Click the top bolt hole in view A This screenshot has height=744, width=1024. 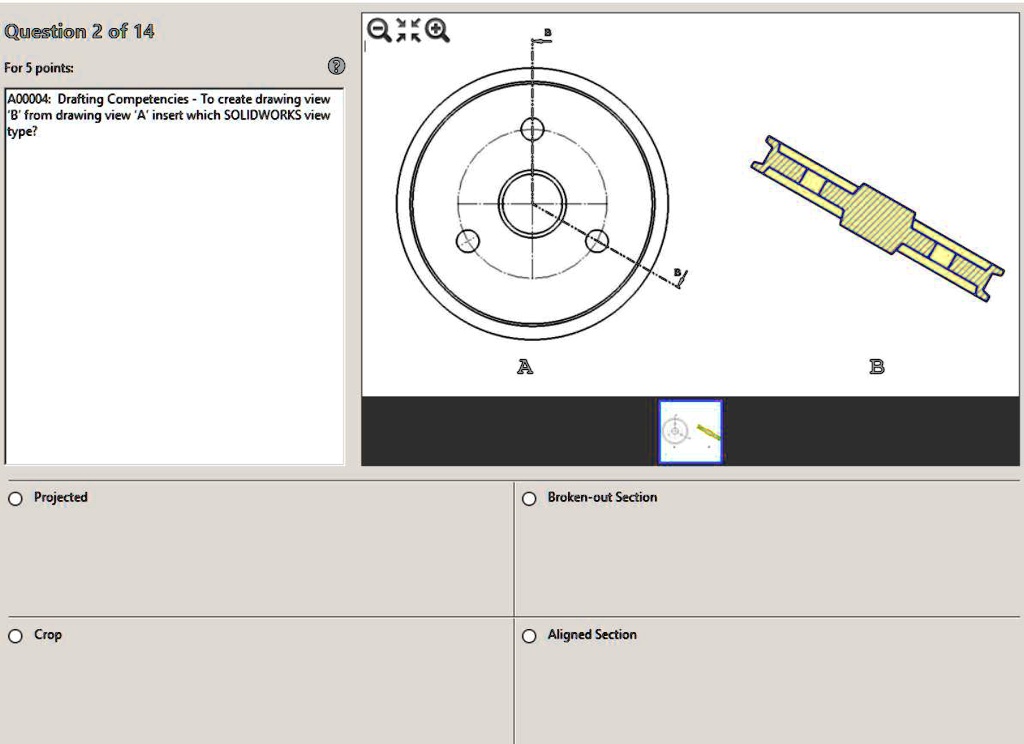[532, 129]
